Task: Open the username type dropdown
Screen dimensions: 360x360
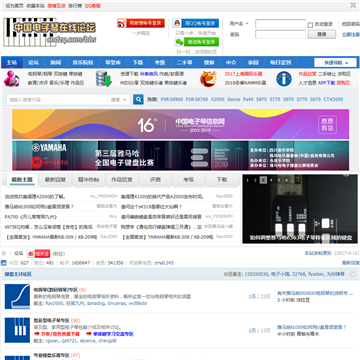Action: pyautogui.click(x=239, y=24)
